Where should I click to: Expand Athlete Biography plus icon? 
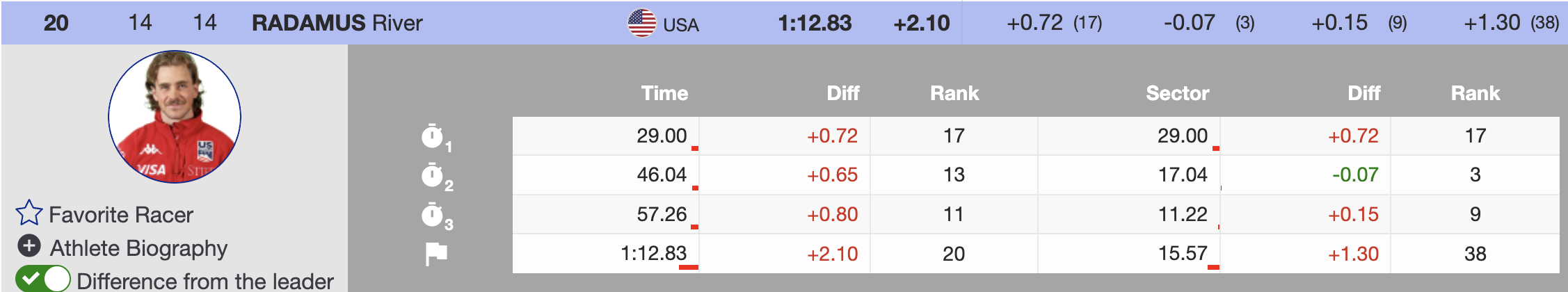pos(29,246)
